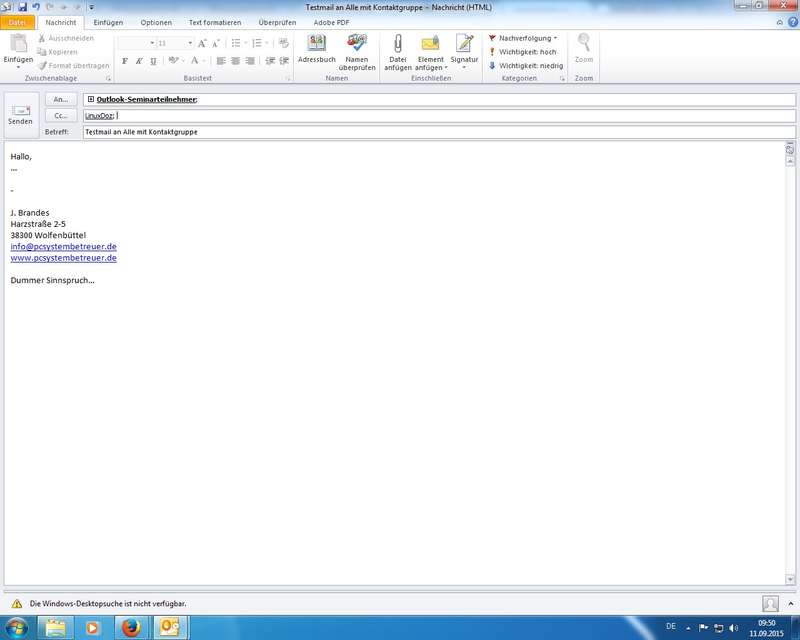Open the Kategorien dialog launcher
The image size is (800, 640).
[x=562, y=79]
